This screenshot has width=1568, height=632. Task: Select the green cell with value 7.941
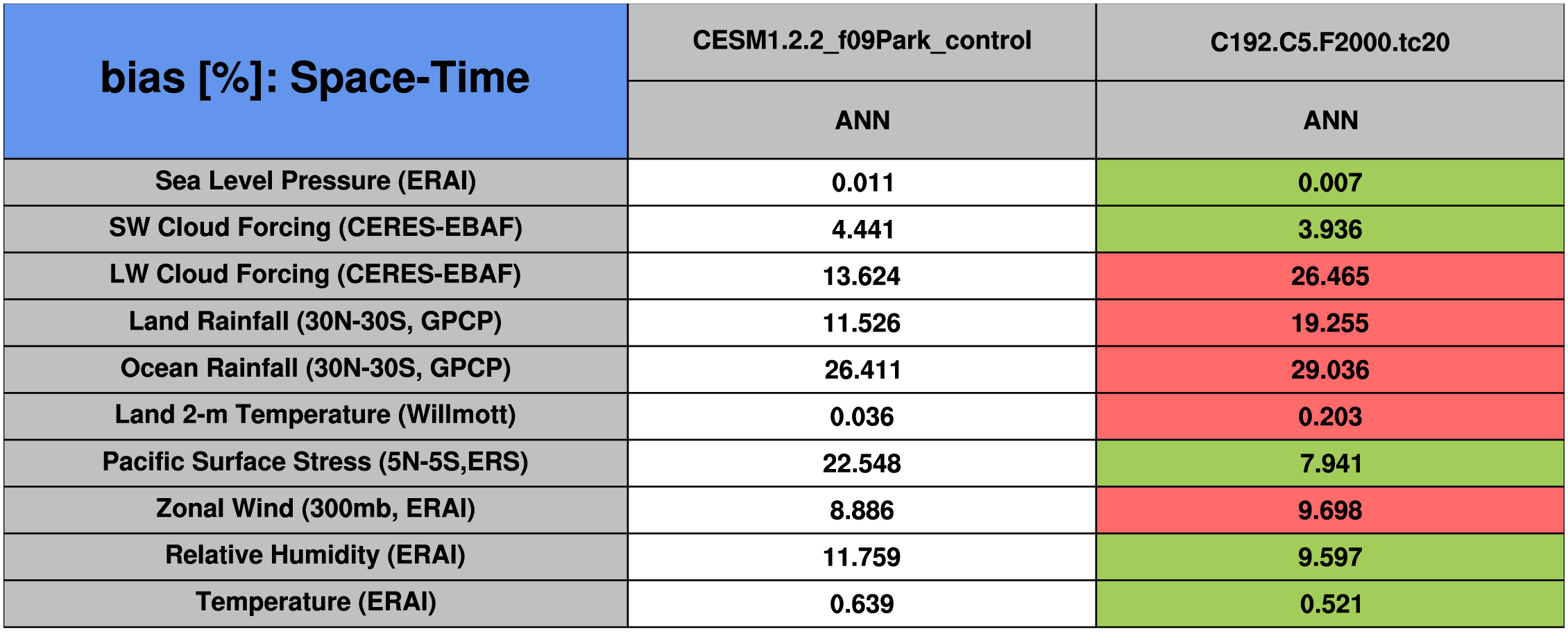[x=1329, y=463]
